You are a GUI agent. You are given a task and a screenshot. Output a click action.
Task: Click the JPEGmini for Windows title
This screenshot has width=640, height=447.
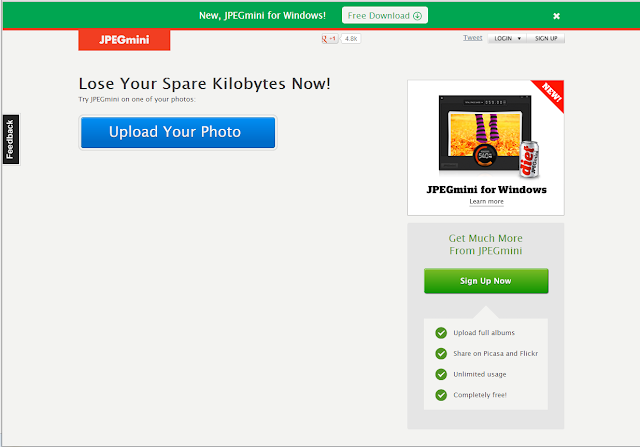(x=486, y=189)
